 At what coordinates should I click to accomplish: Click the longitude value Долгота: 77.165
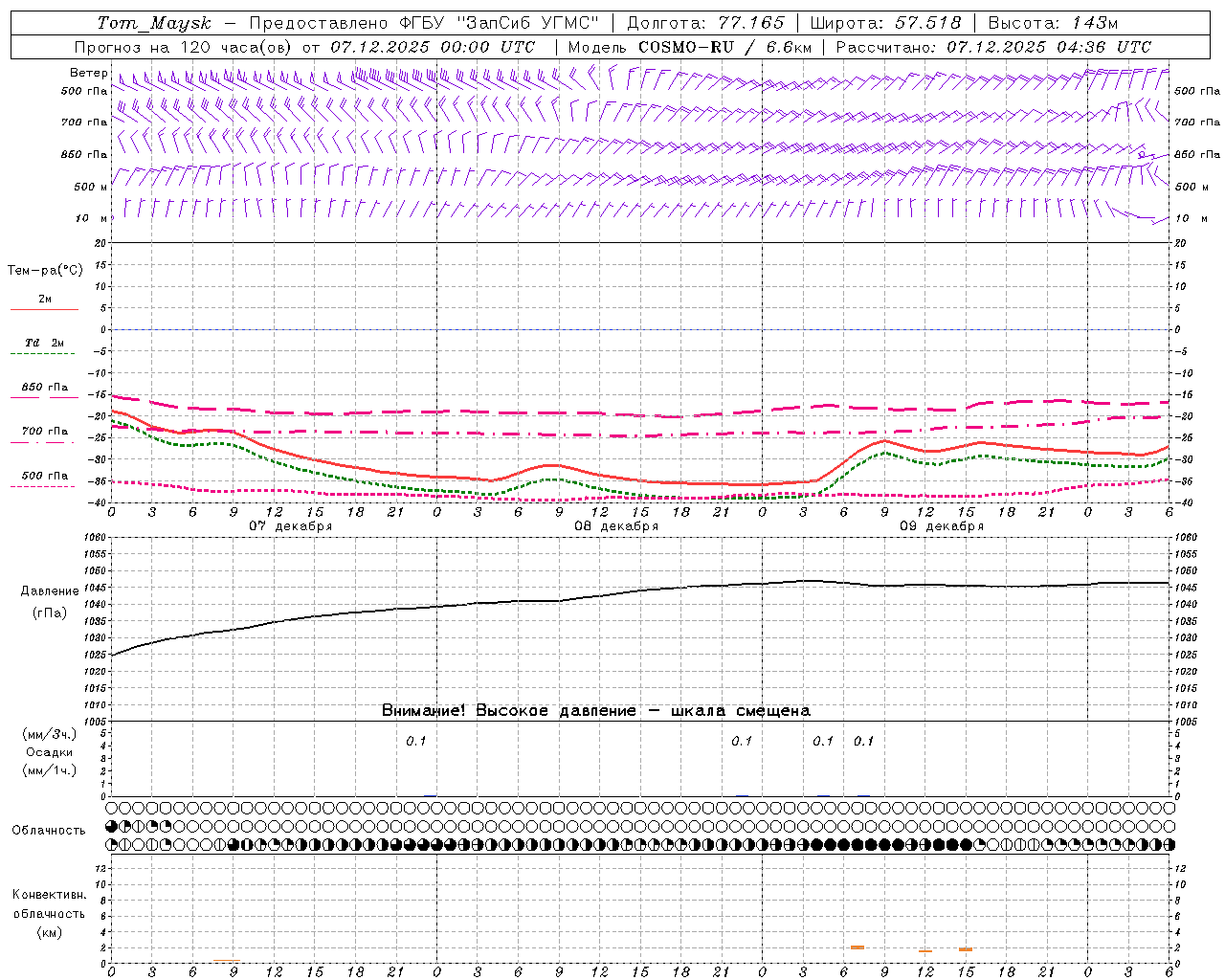tap(705, 23)
